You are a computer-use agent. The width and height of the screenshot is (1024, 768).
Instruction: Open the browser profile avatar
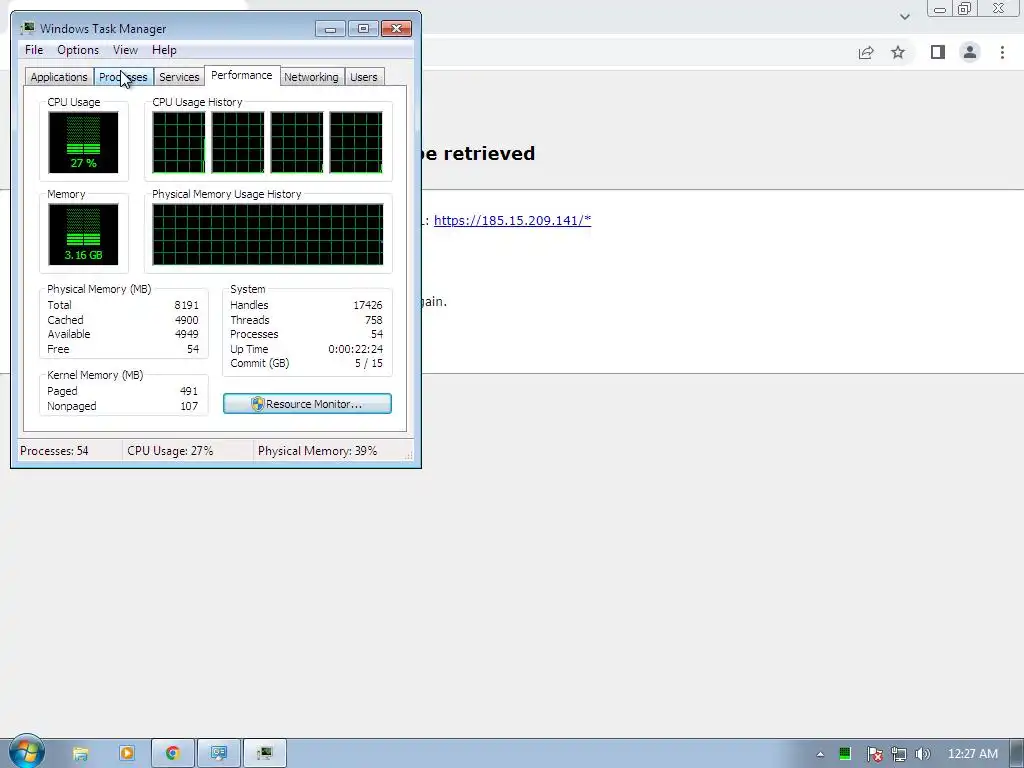pos(970,52)
